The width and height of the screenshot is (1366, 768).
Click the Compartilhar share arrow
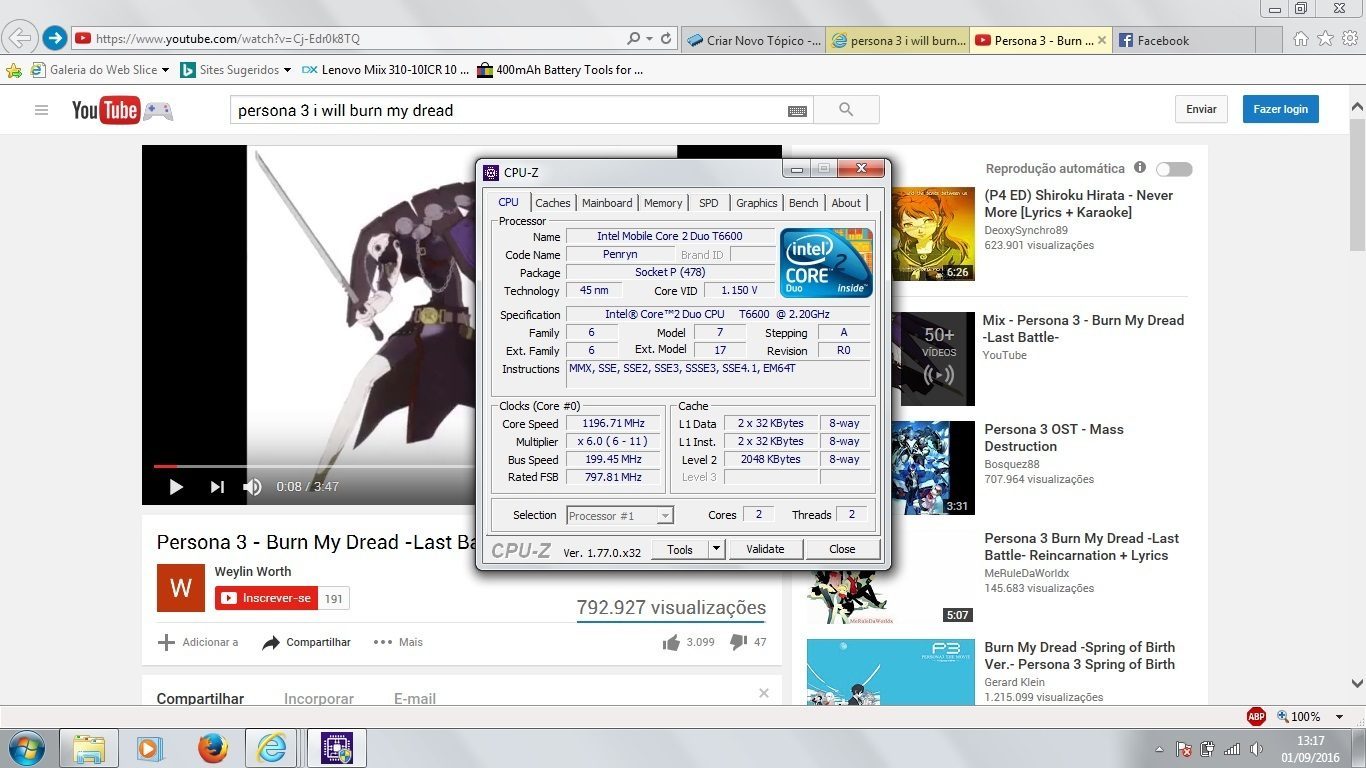click(271, 642)
